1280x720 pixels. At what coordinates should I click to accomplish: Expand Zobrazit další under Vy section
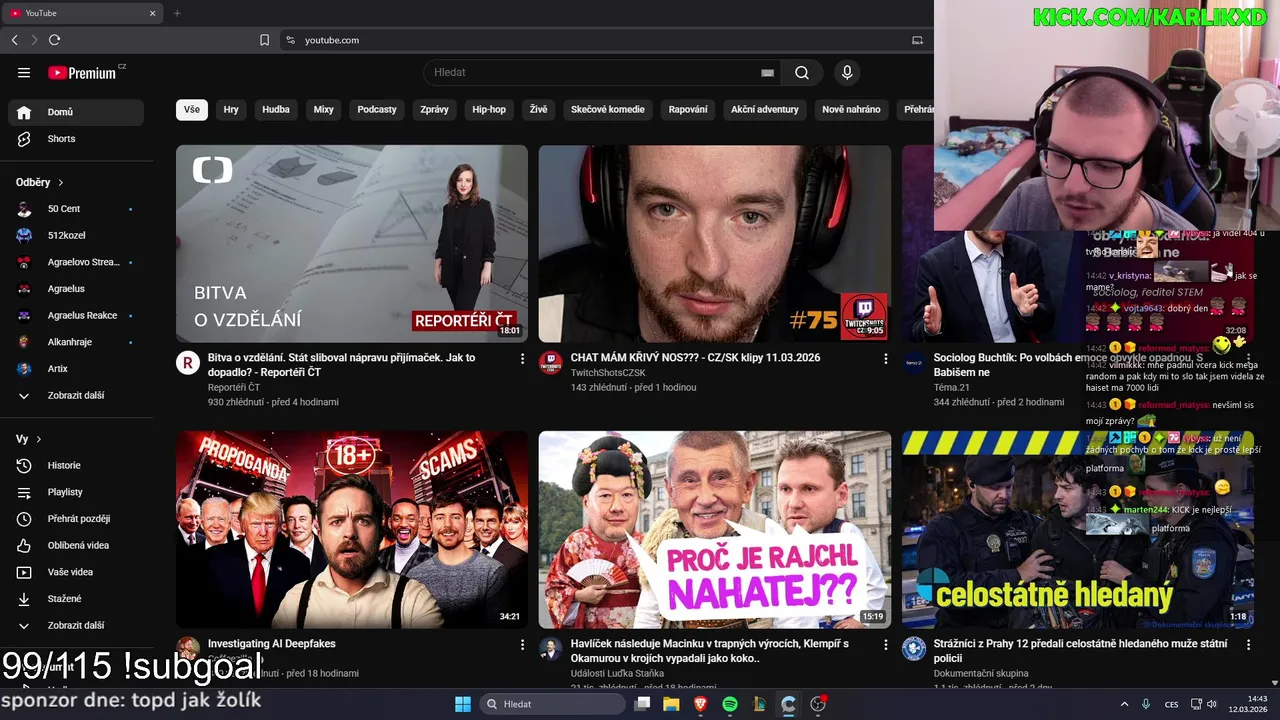tap(76, 625)
